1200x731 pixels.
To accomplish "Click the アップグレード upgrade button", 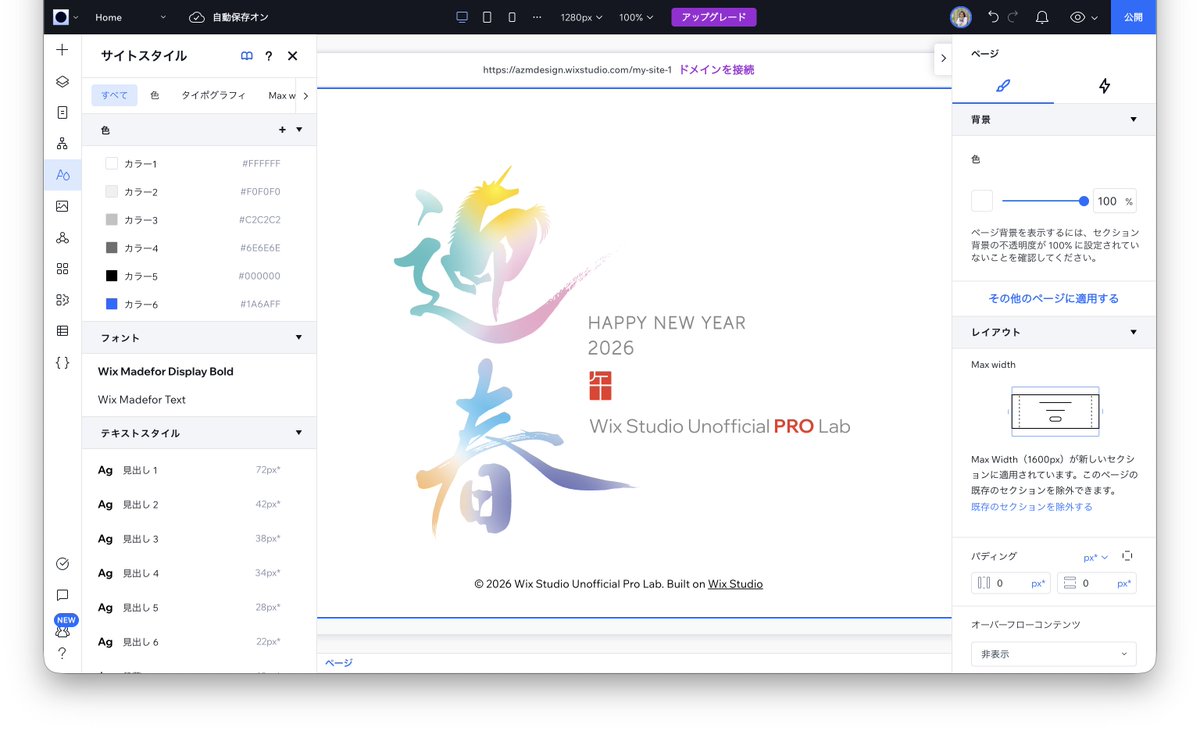I will pyautogui.click(x=714, y=17).
